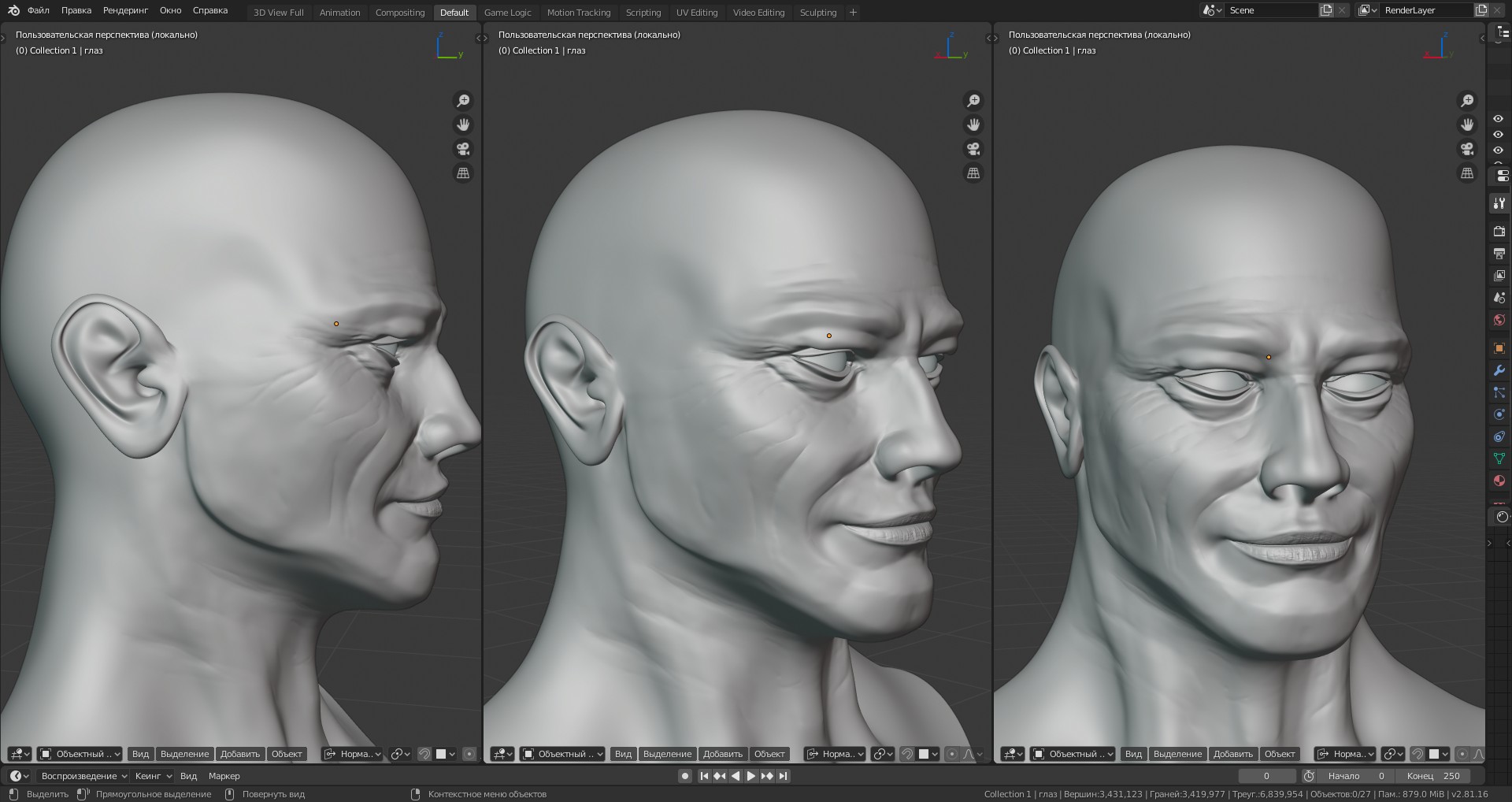Toggle auto keying record button

coord(685,776)
